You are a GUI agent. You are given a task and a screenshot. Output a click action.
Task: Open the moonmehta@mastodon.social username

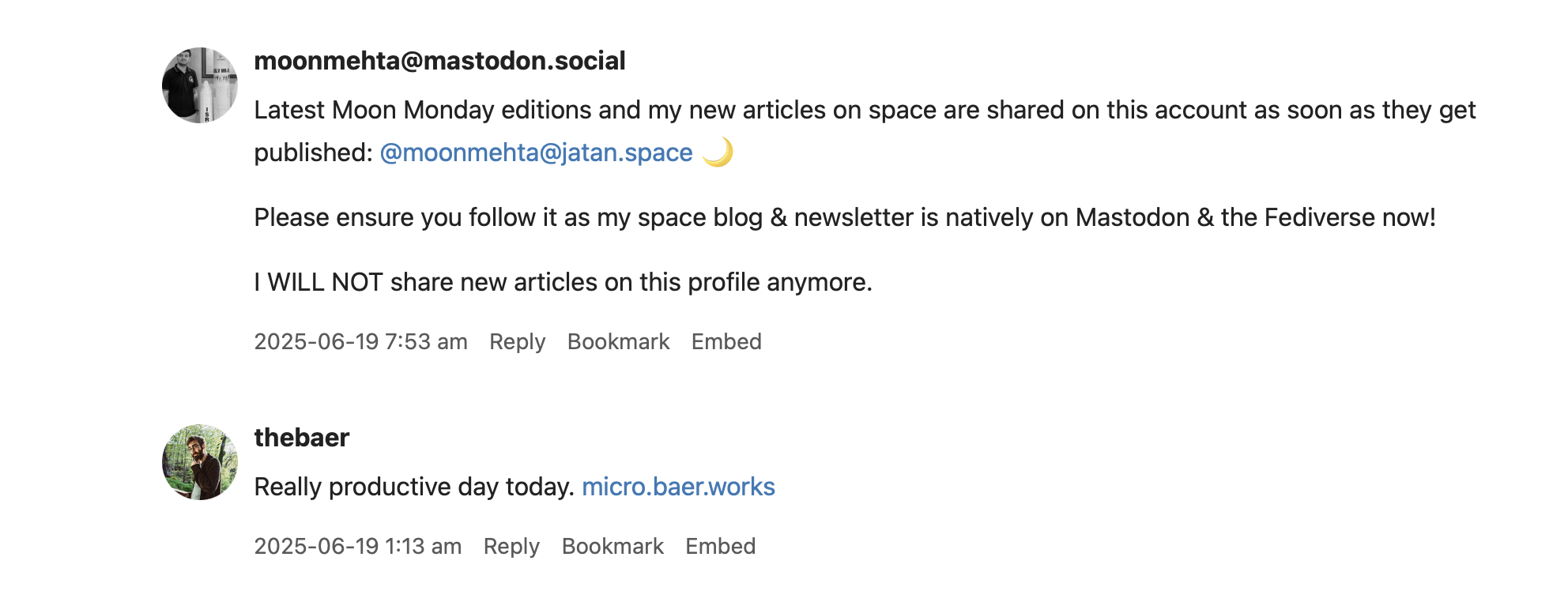(x=439, y=61)
